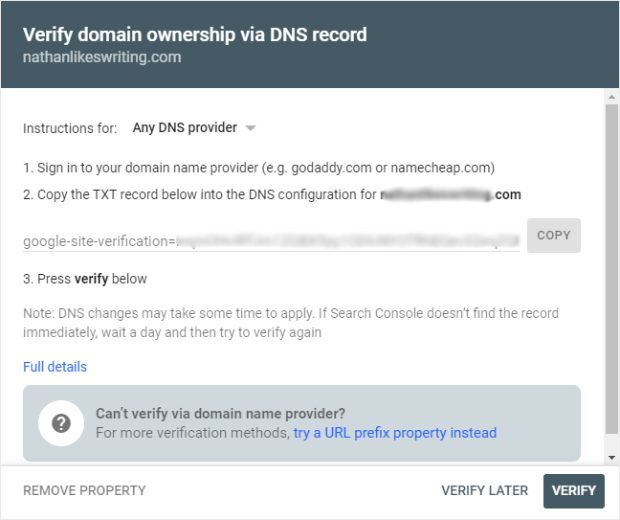Click the "Verify domain ownership via DNS record" title
The width and height of the screenshot is (620, 520).
pos(195,35)
